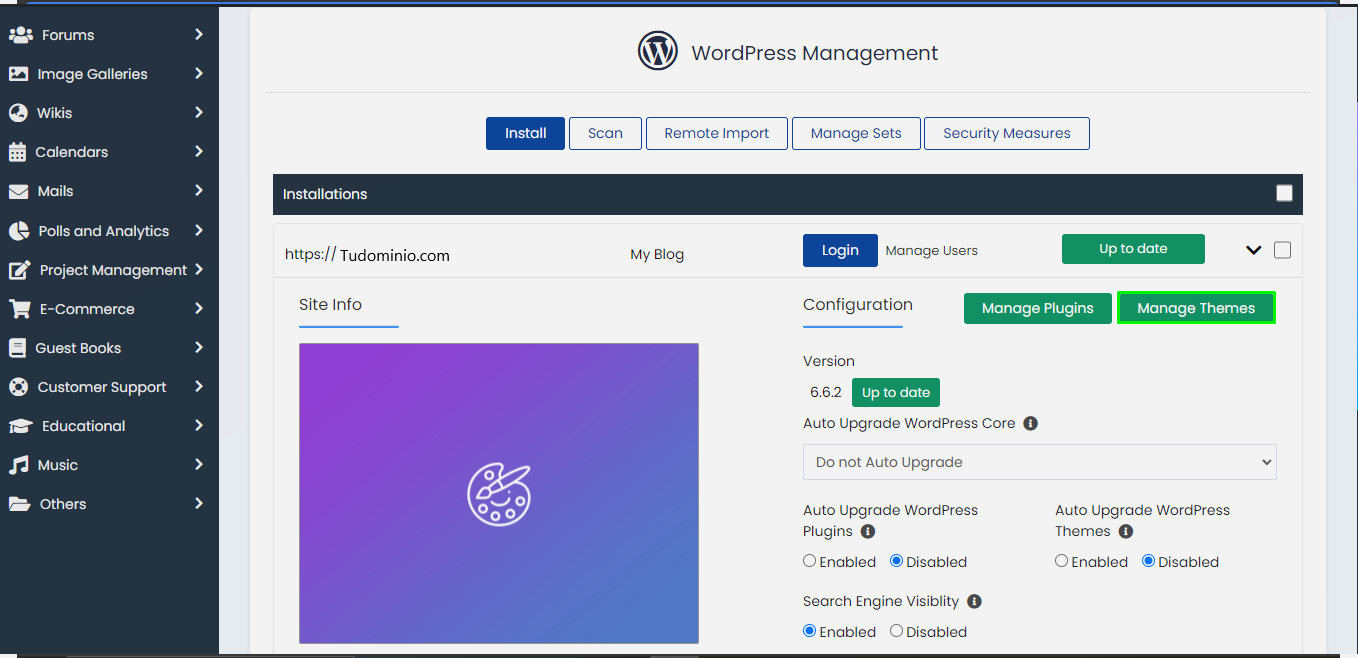Click the Login button for My Blog
Image resolution: width=1358 pixels, height=658 pixels.
pyautogui.click(x=840, y=250)
